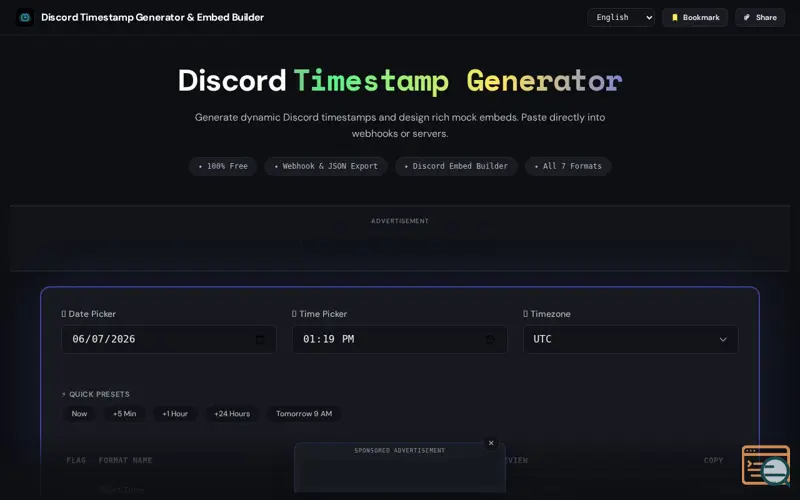Screen dimensions: 800x500
Task: Click the Timezone label
Action: 547,314
